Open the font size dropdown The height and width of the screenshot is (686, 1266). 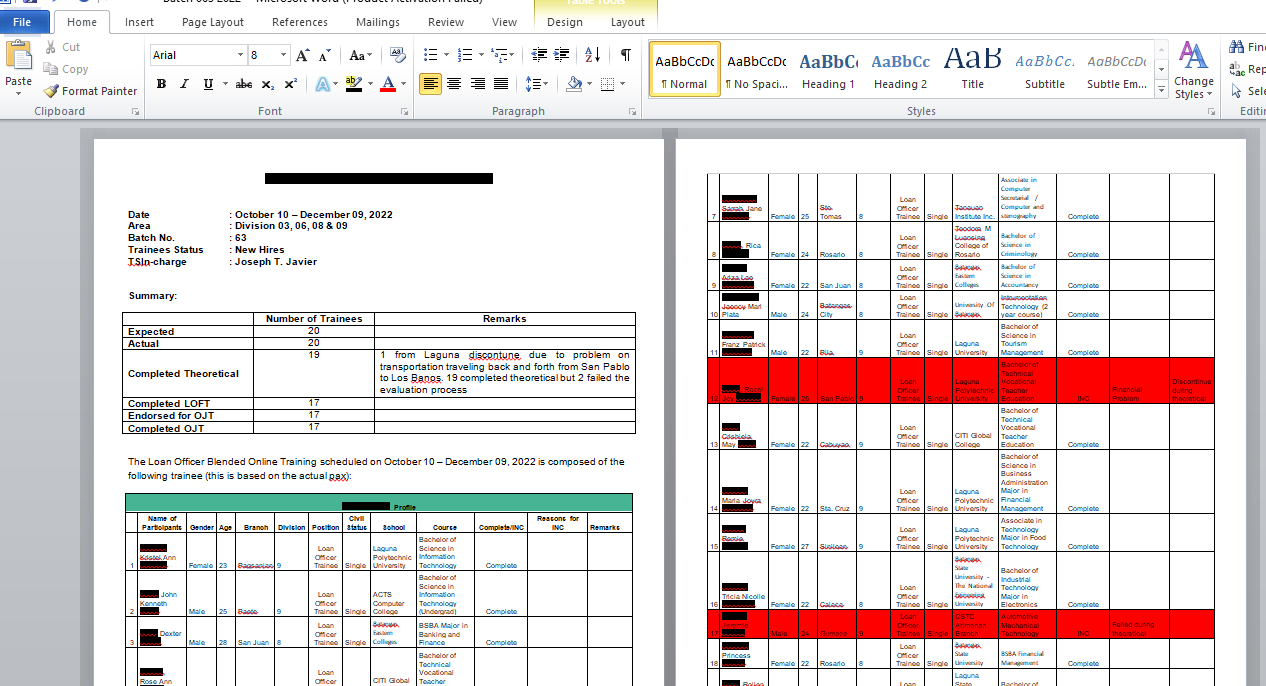click(284, 55)
